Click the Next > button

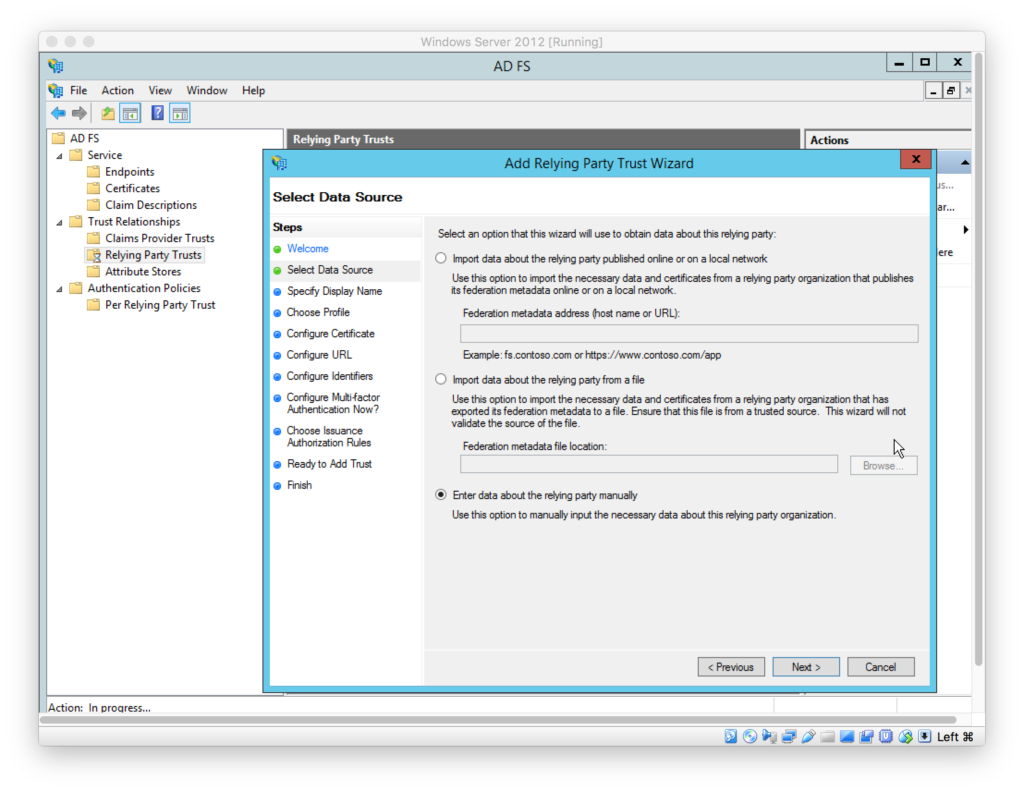806,667
